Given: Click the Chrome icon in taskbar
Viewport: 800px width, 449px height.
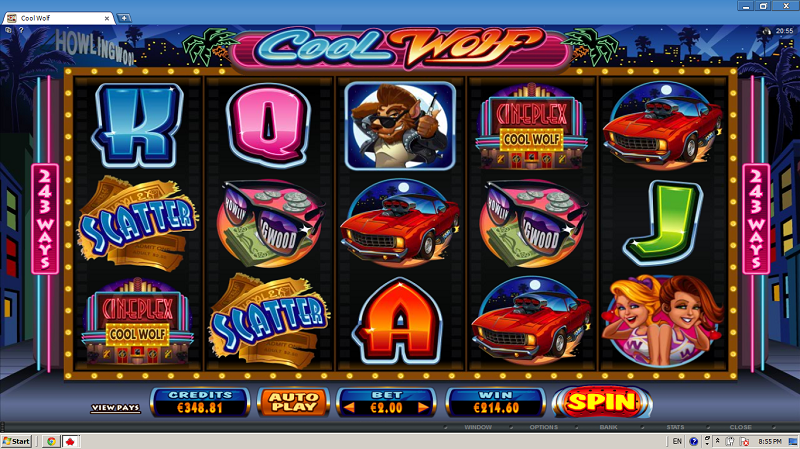Looking at the screenshot, I should click(51, 441).
